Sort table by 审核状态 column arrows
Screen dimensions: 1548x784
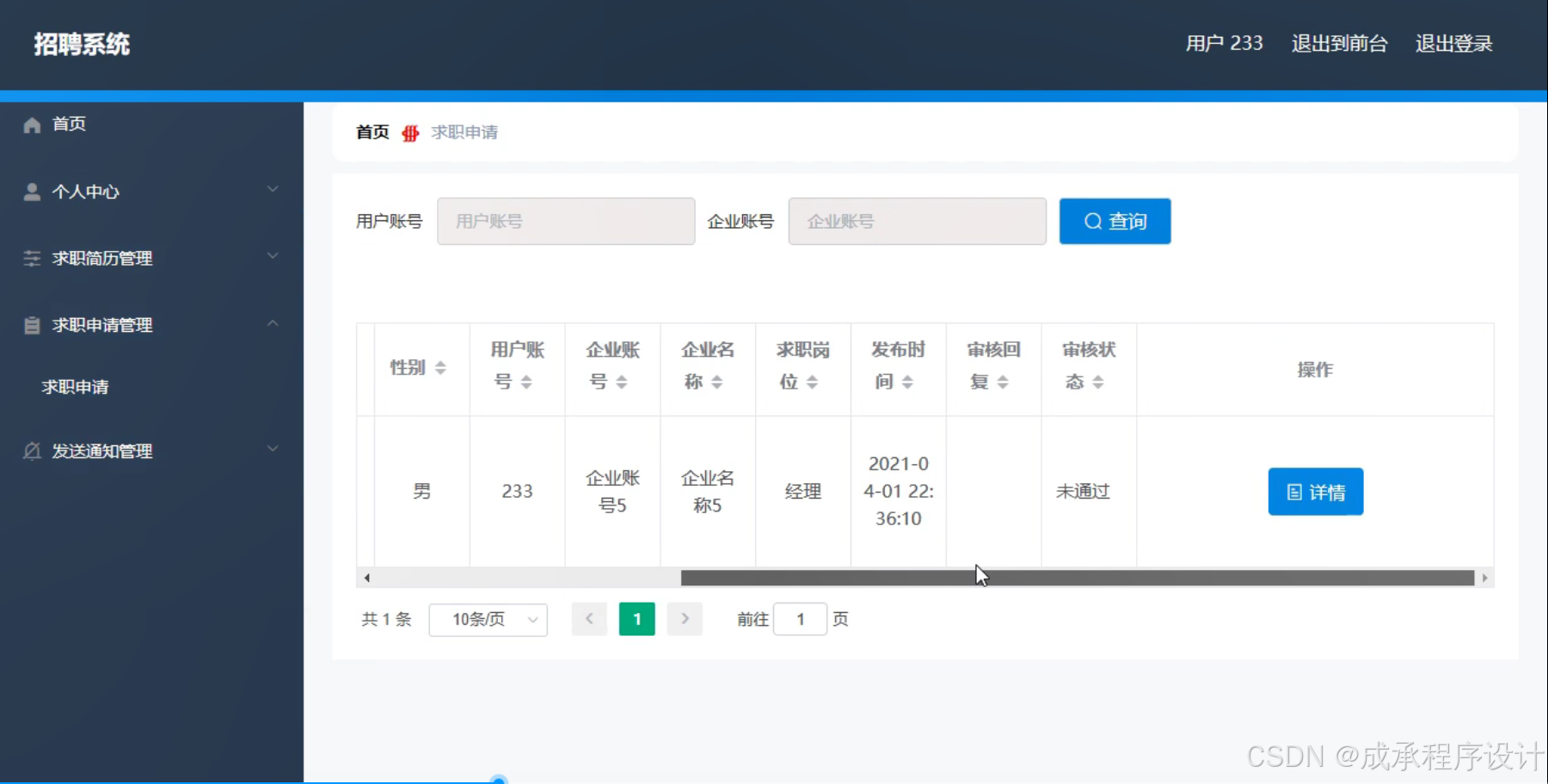pos(1098,382)
